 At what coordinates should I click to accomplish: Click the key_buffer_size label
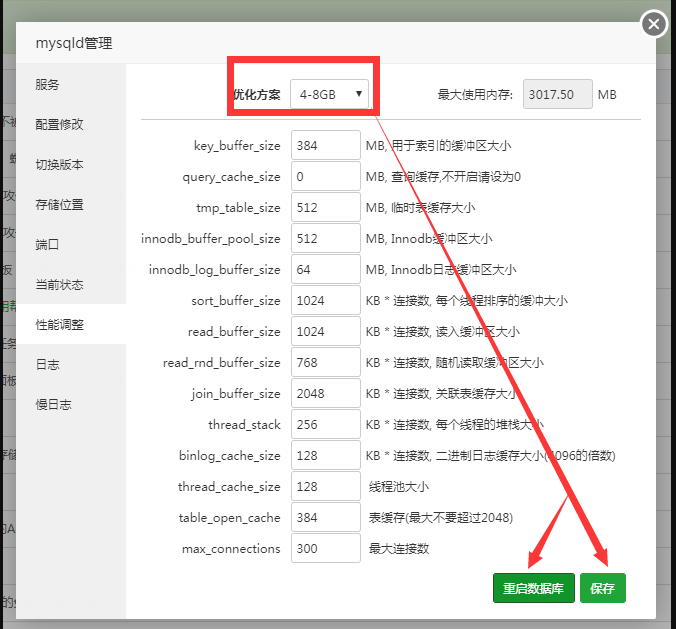coord(237,146)
